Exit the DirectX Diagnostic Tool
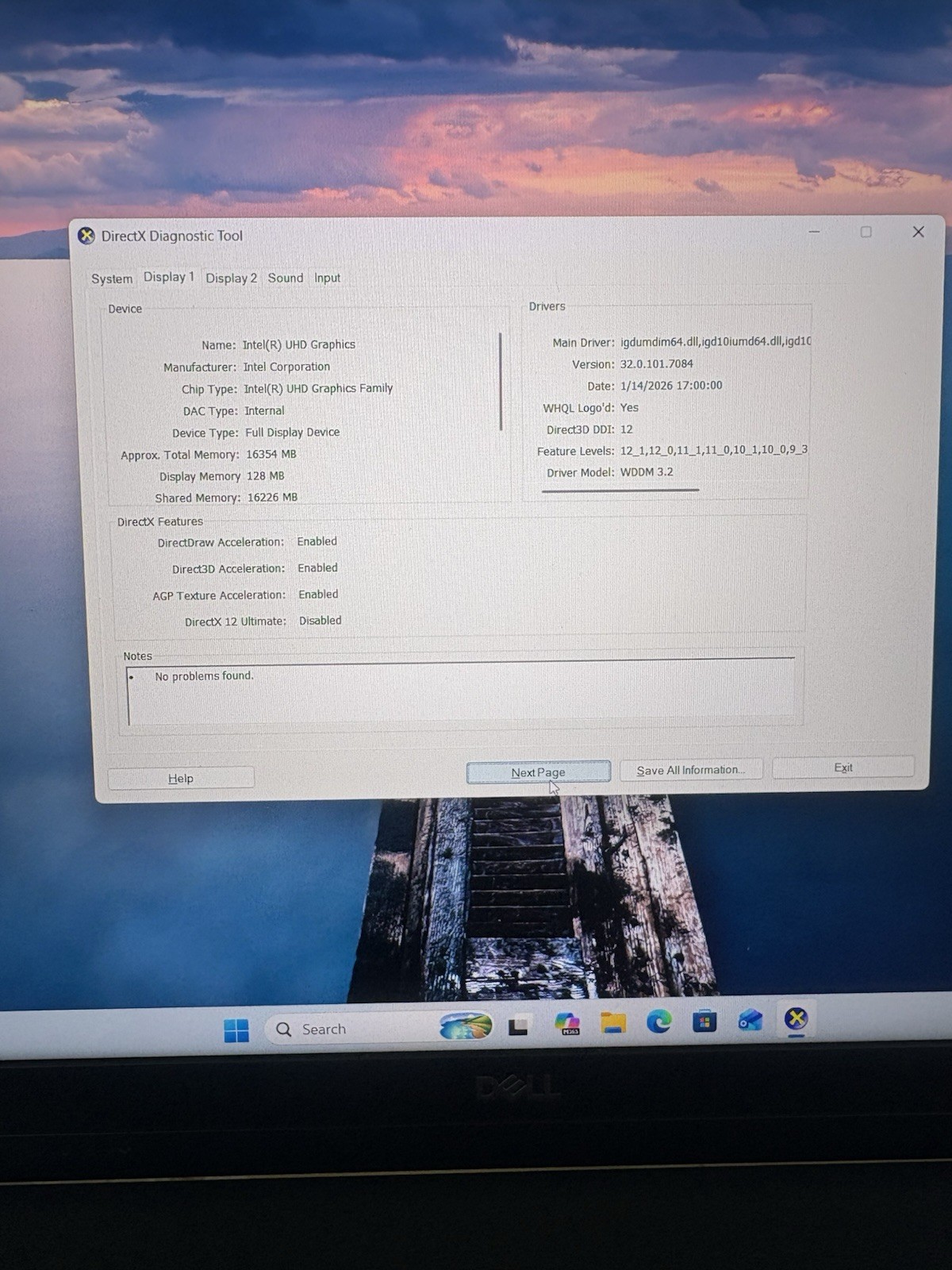This screenshot has height=1270, width=952. [x=843, y=768]
